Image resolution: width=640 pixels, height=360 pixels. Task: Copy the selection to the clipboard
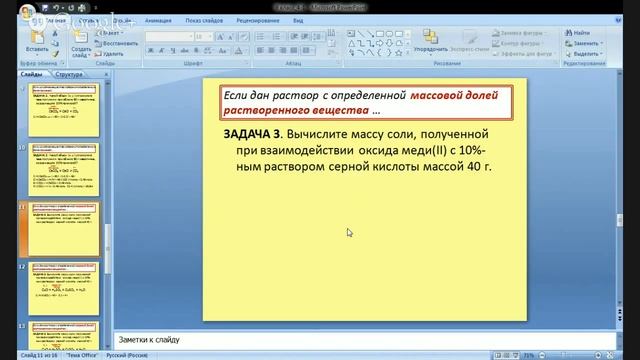55,44
